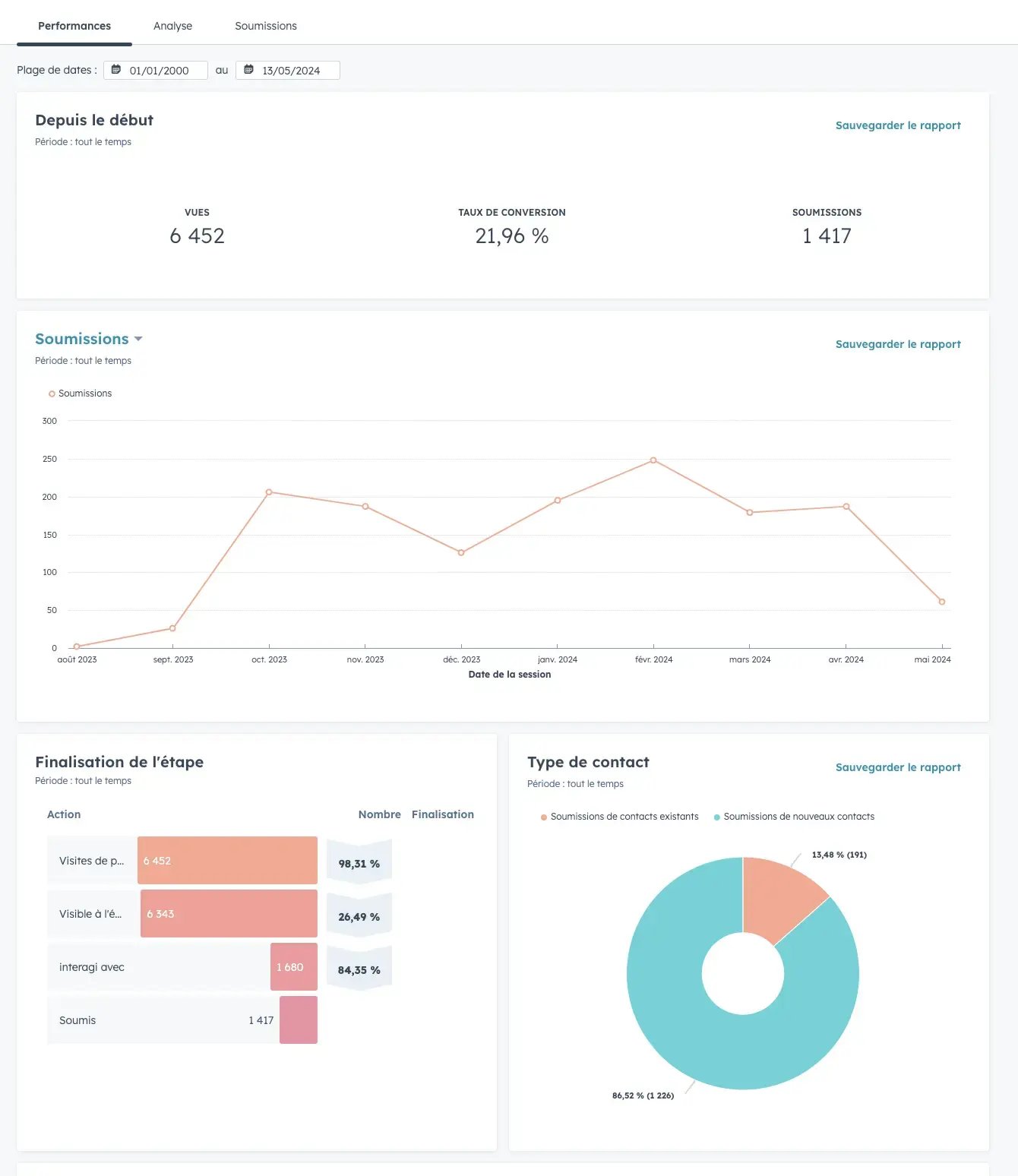1018x1176 pixels.
Task: Save the Soumissions chart report
Action: coord(898,344)
